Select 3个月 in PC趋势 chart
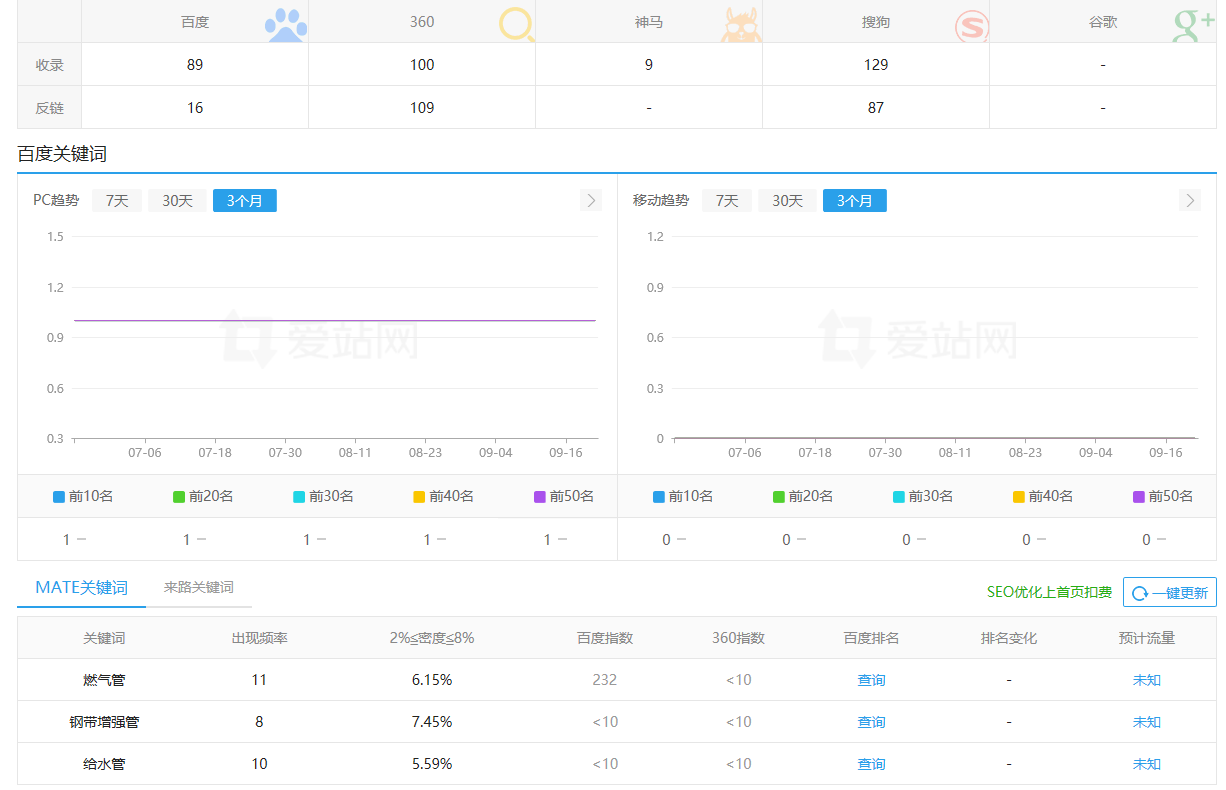The image size is (1226, 790). pyautogui.click(x=245, y=200)
